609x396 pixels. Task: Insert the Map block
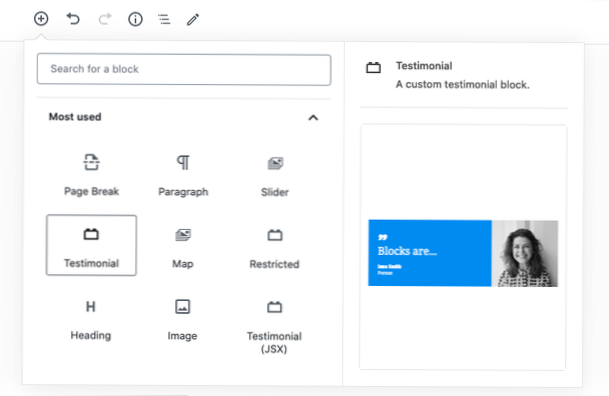[x=183, y=247]
